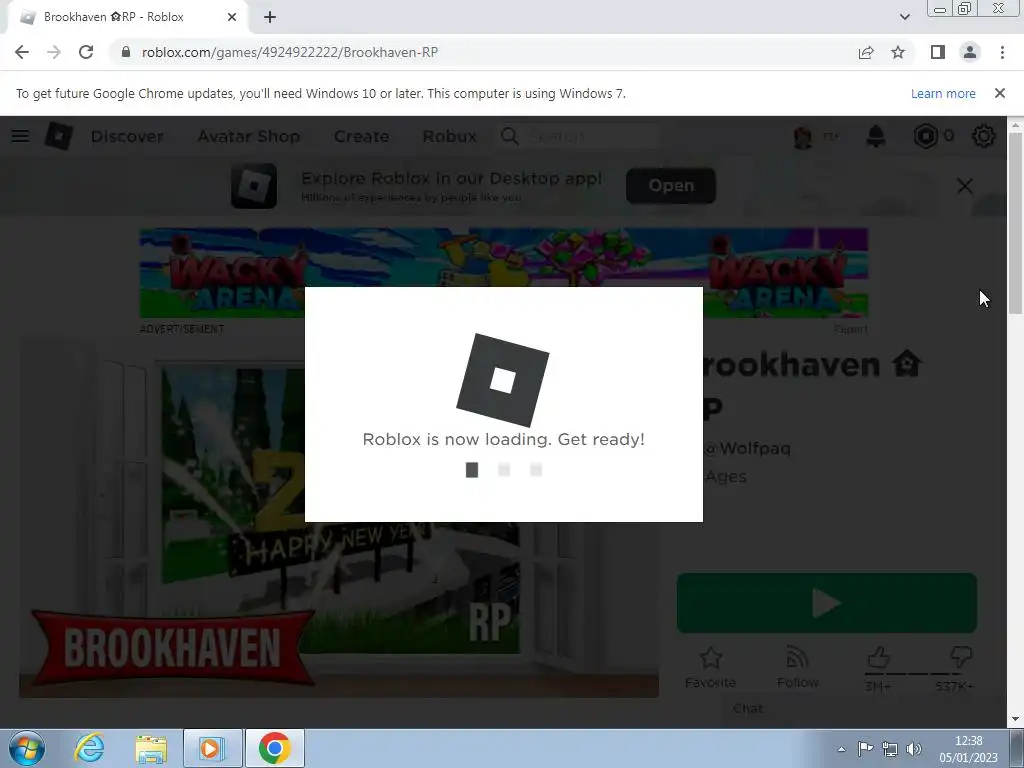Open the Windows Start menu

[27, 748]
